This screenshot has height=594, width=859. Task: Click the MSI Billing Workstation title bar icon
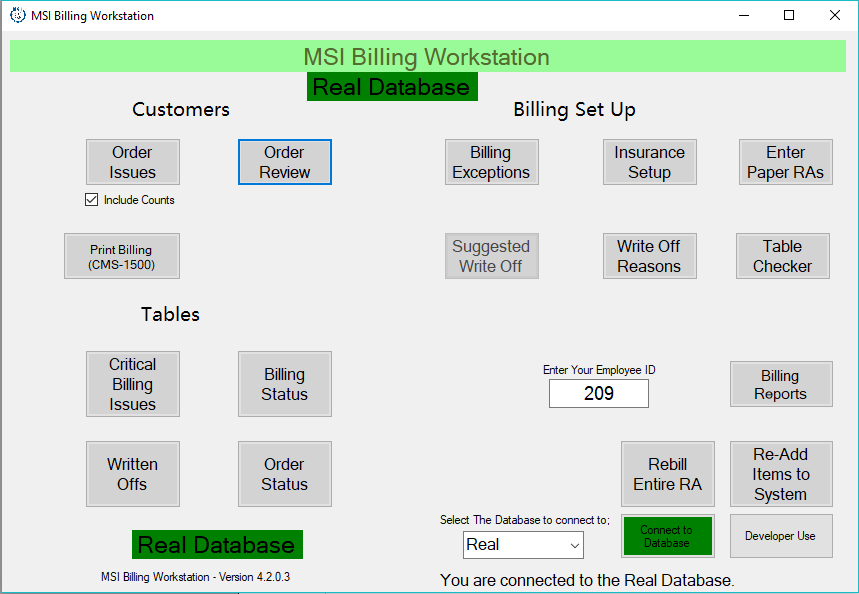pyautogui.click(x=17, y=16)
